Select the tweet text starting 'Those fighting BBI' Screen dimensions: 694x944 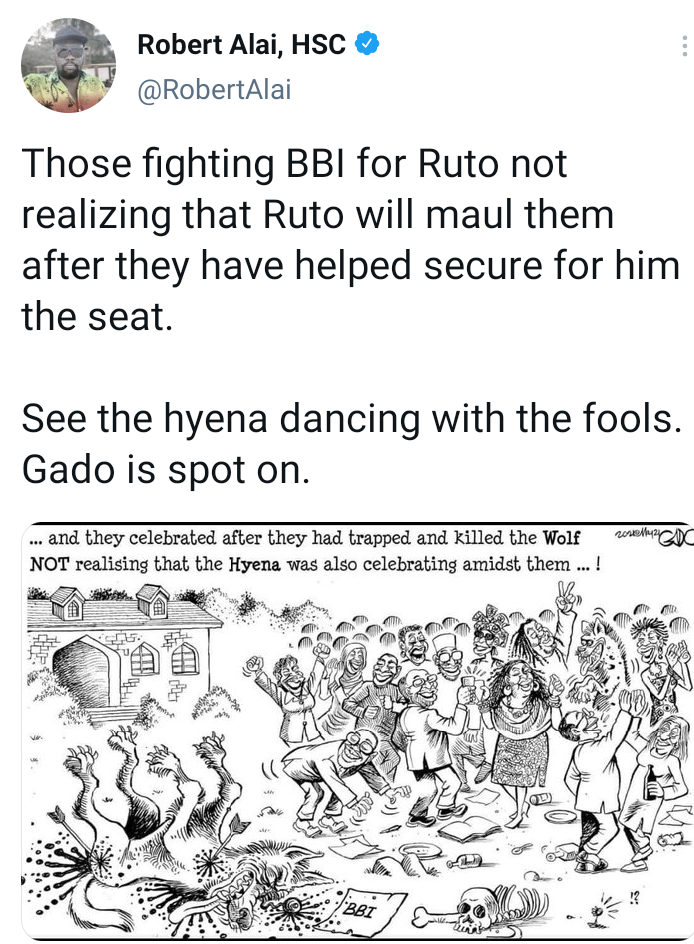click(x=350, y=240)
